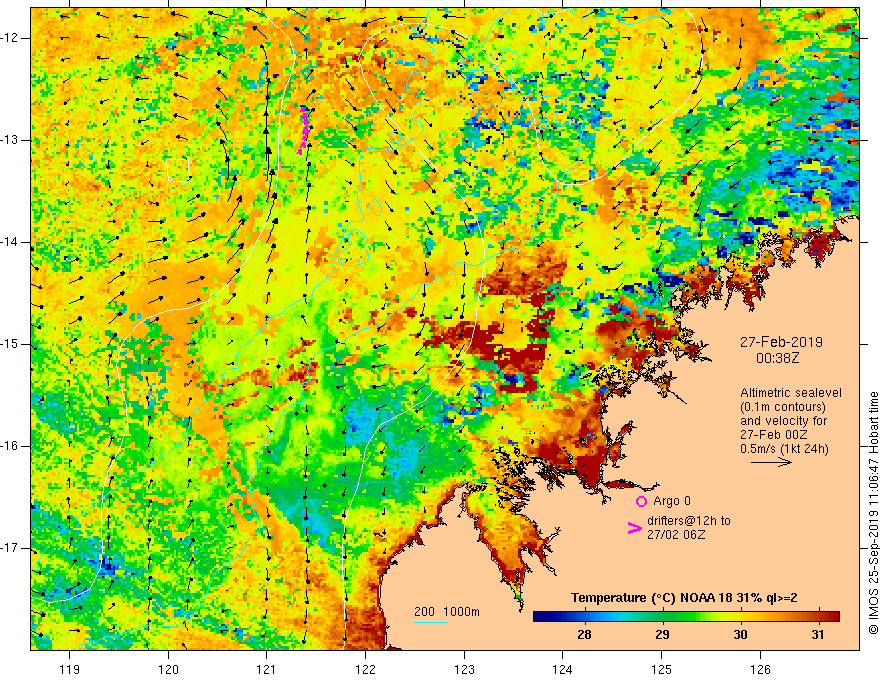
Task: Click longitude axis label 120
Action: tap(168, 669)
